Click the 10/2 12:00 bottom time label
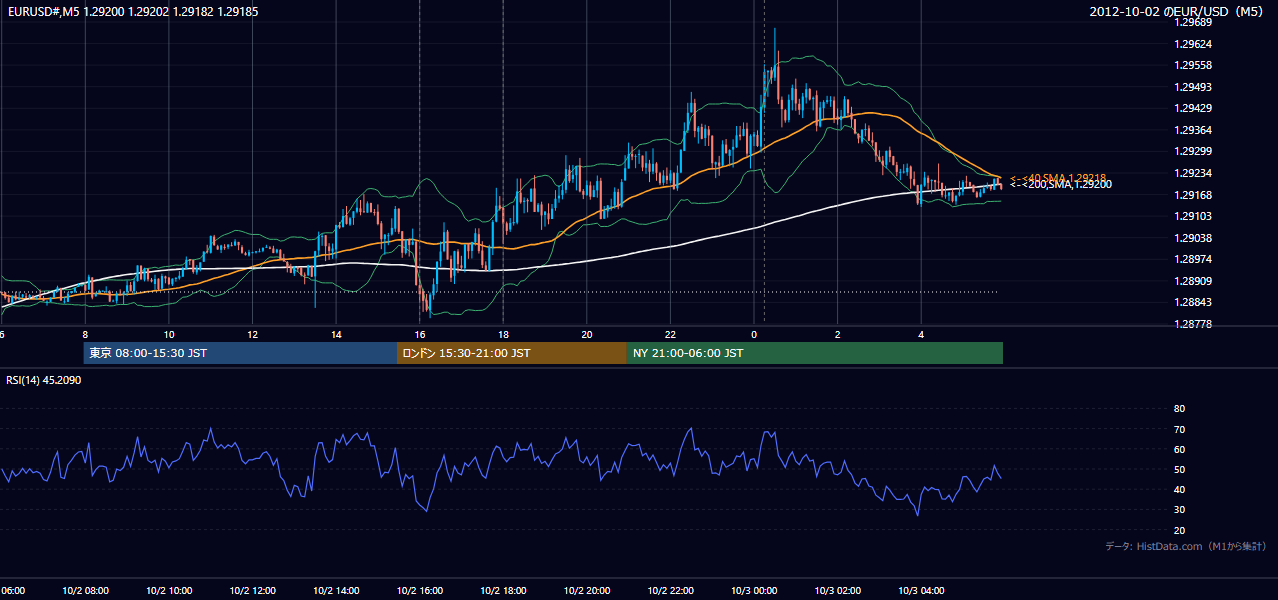1278x600 pixels. tap(253, 591)
